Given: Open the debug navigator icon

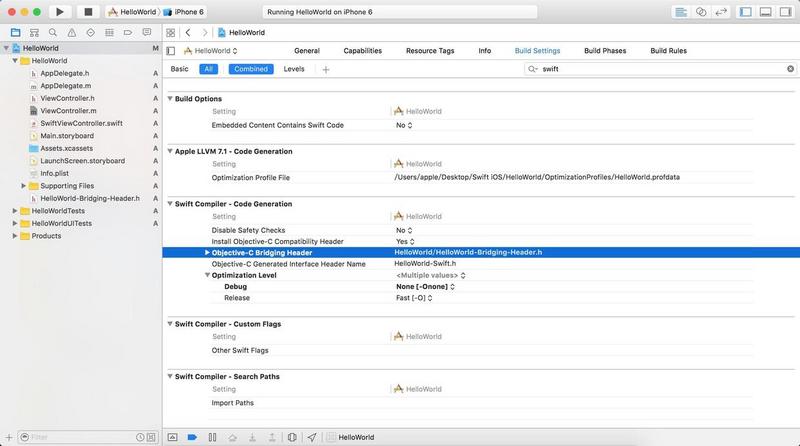Looking at the screenshot, I should [x=109, y=33].
